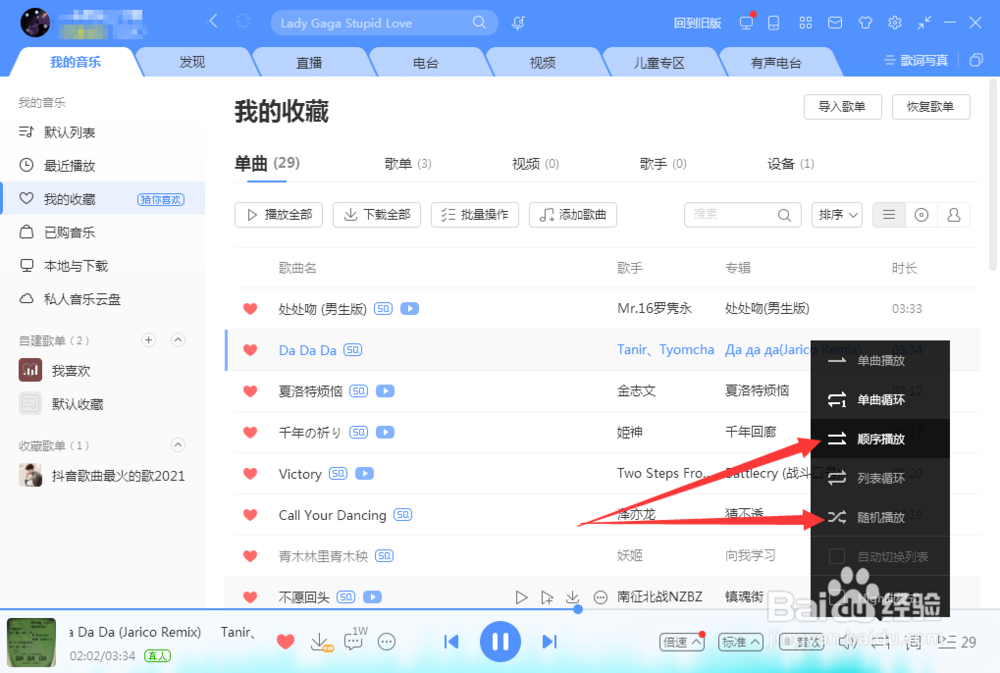Open the 排序 sort dropdown
1000x673 pixels.
coord(837,215)
